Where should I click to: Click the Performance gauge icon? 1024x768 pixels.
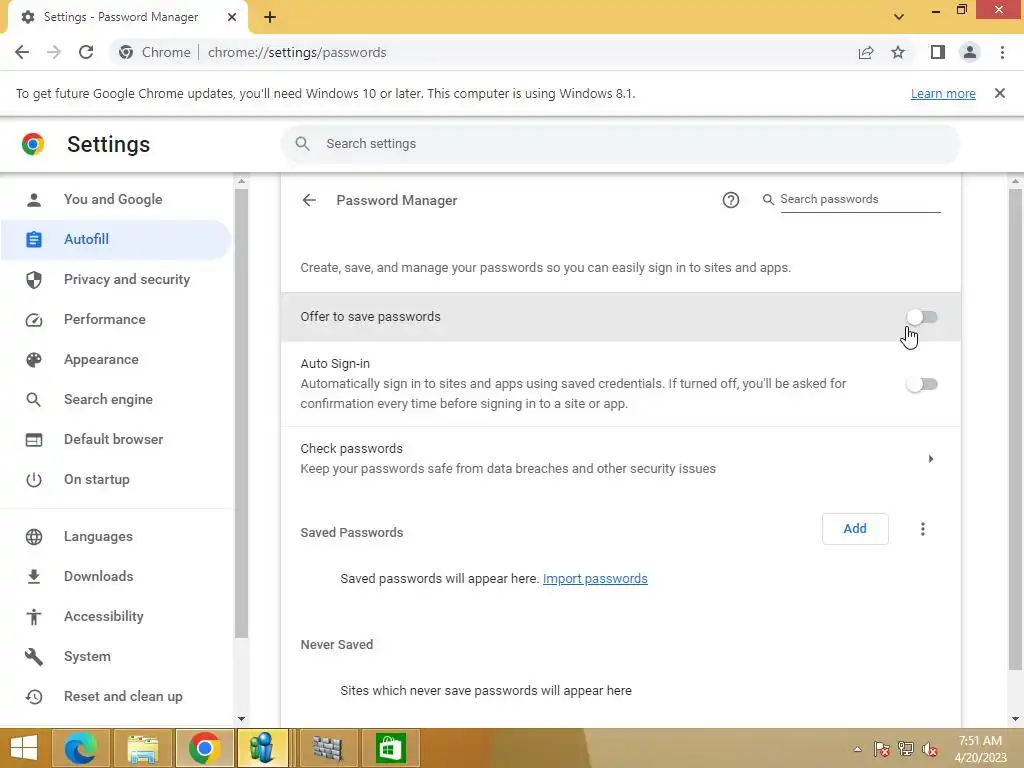point(33,320)
